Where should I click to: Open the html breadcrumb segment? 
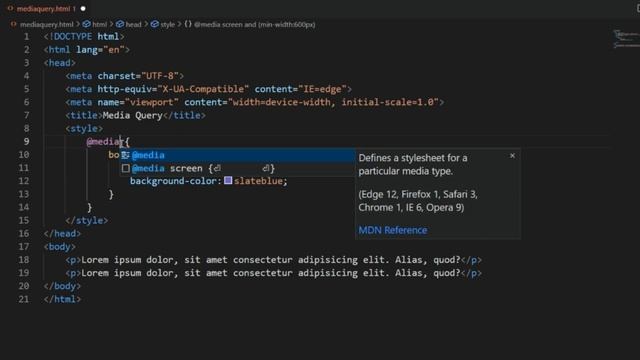(99, 24)
